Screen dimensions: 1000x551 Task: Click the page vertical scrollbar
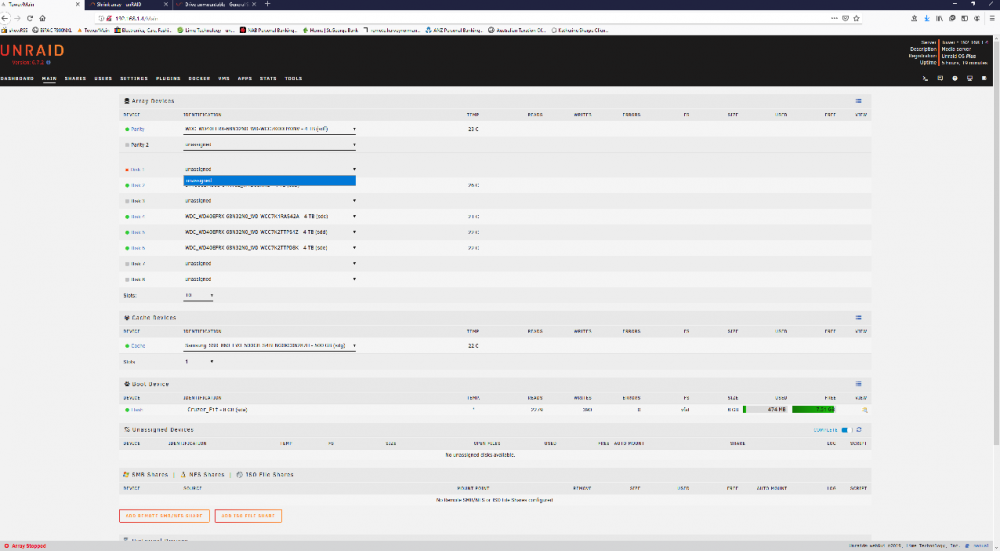tap(997, 242)
